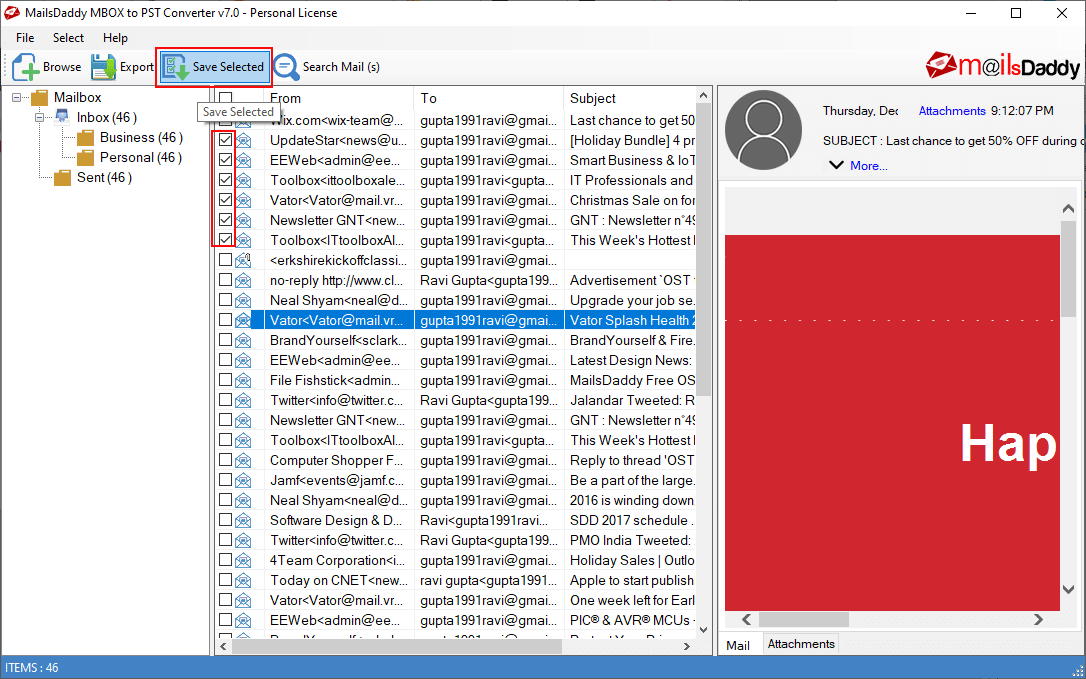Click the envelope icon of 4Team Corporation row
Screen dimensions: 1086x679
tap(243, 561)
